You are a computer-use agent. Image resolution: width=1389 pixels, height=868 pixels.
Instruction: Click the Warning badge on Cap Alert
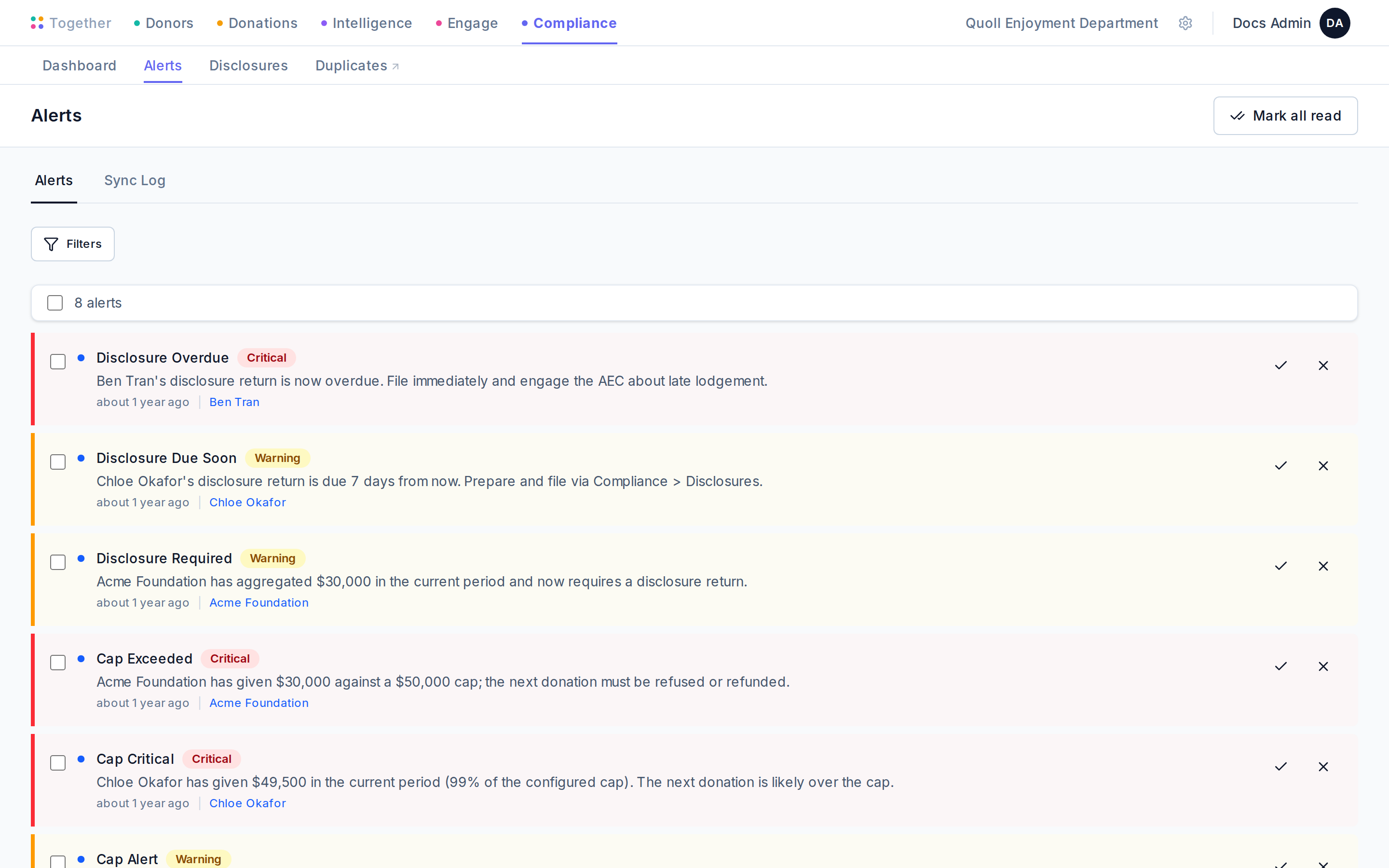198,859
